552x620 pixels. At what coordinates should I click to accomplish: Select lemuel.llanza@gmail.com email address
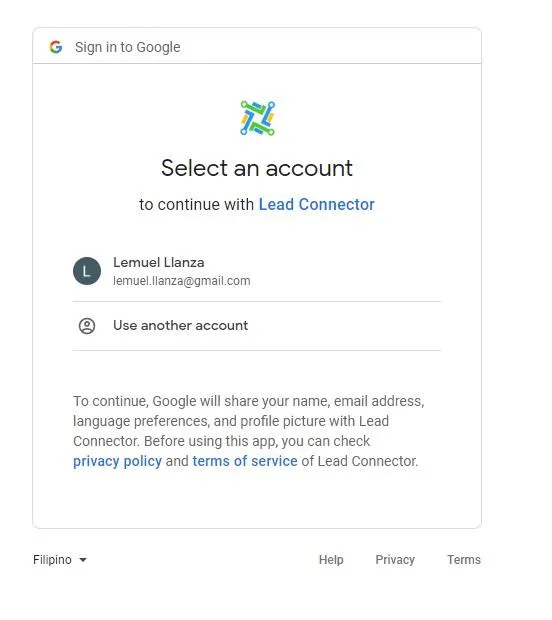(181, 281)
